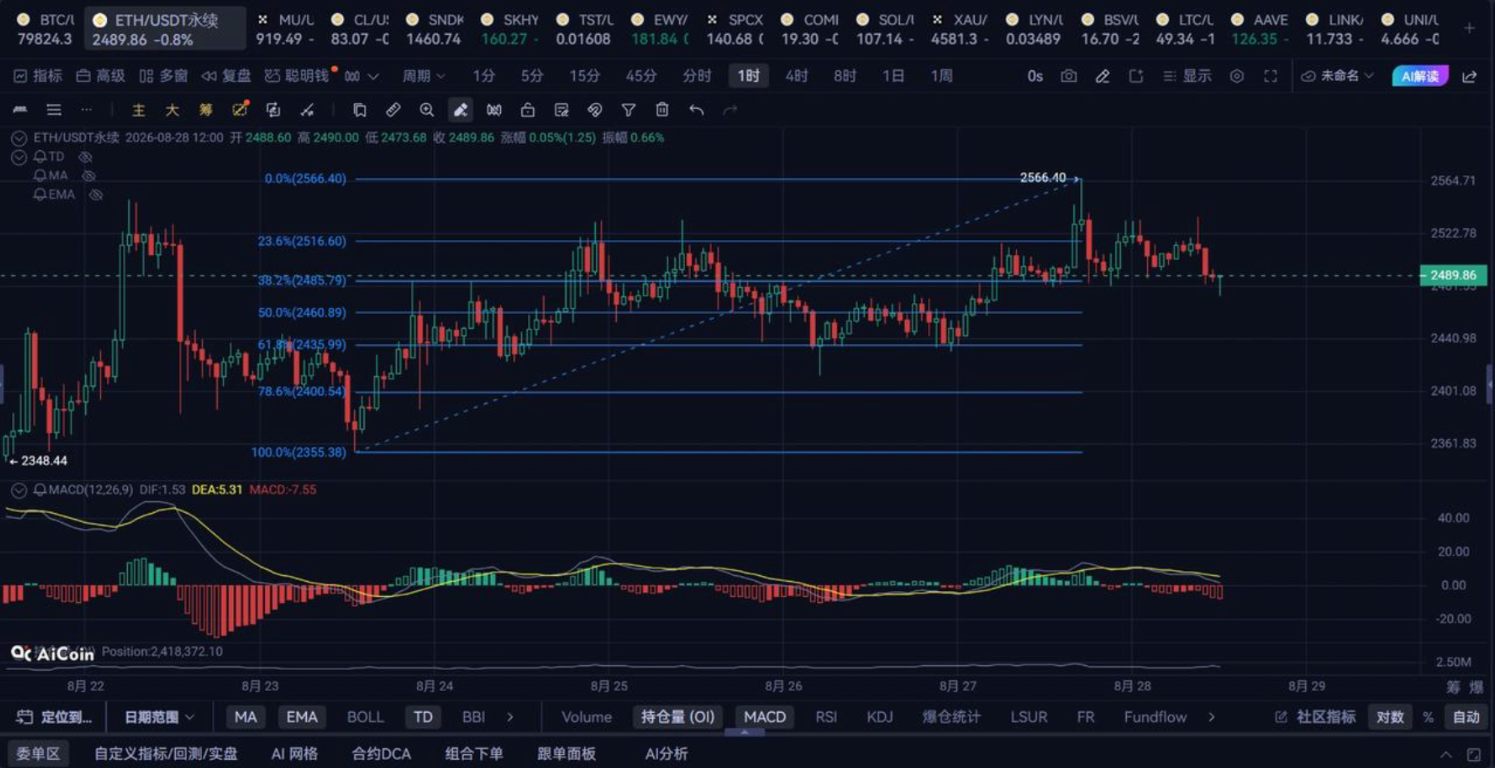This screenshot has height=768, width=1495.
Task: Toggle the MACD sub-indicator chip
Action: coord(764,717)
